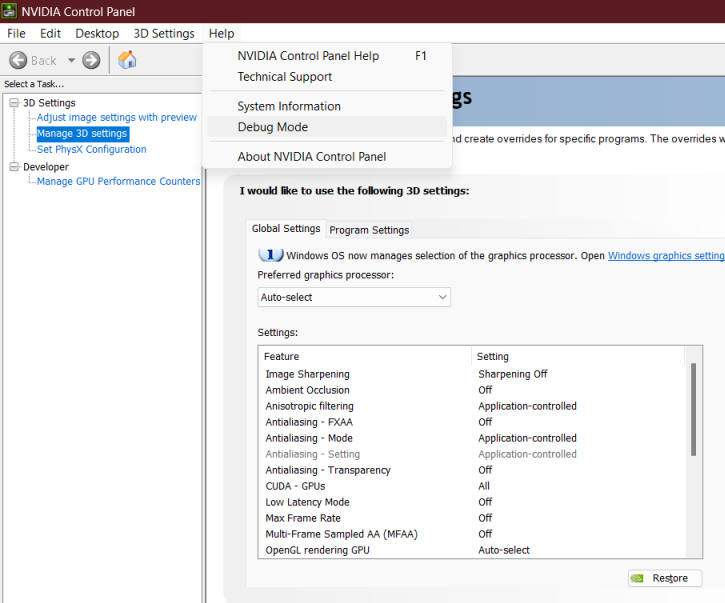Screen dimensions: 725x603
Task: Open the Desktop menu
Action: click(x=97, y=34)
